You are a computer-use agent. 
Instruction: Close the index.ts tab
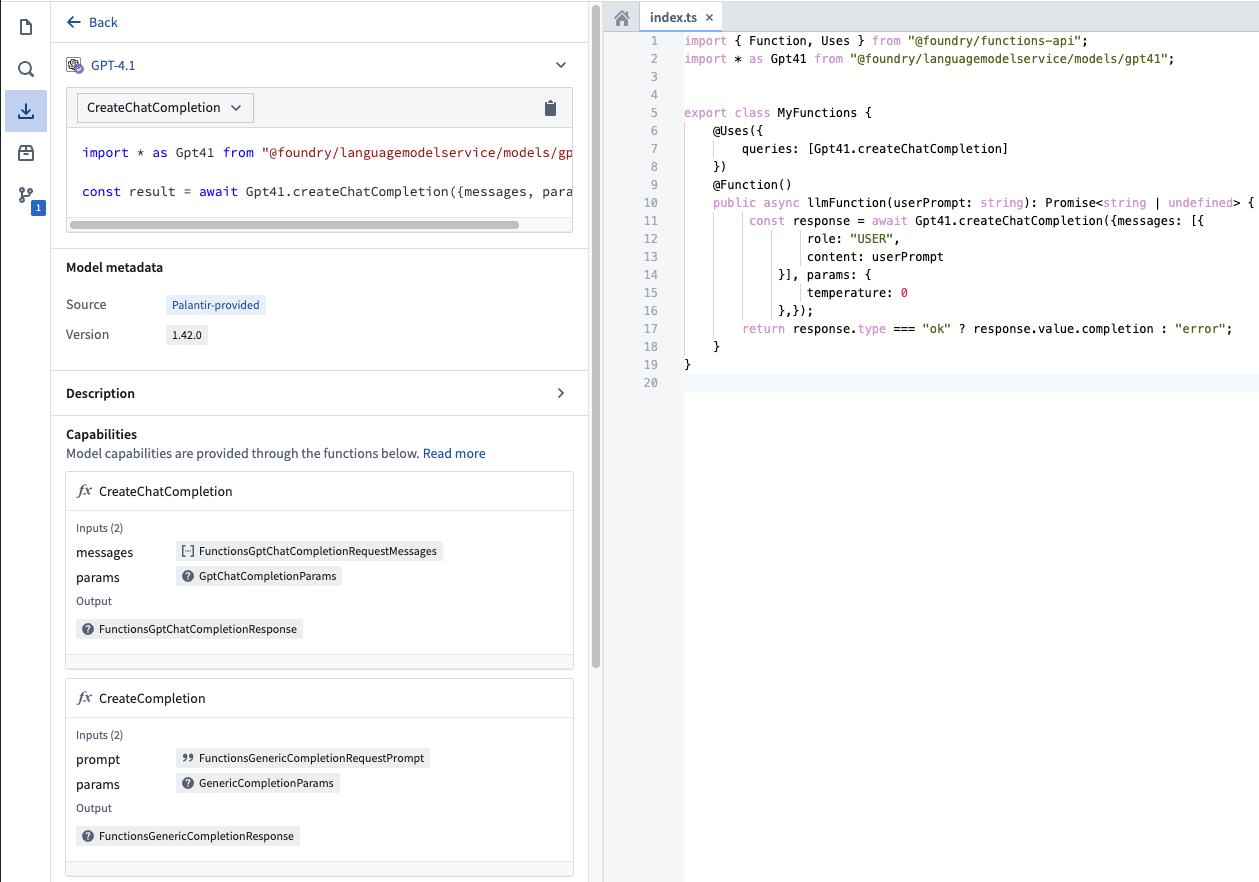(x=709, y=18)
